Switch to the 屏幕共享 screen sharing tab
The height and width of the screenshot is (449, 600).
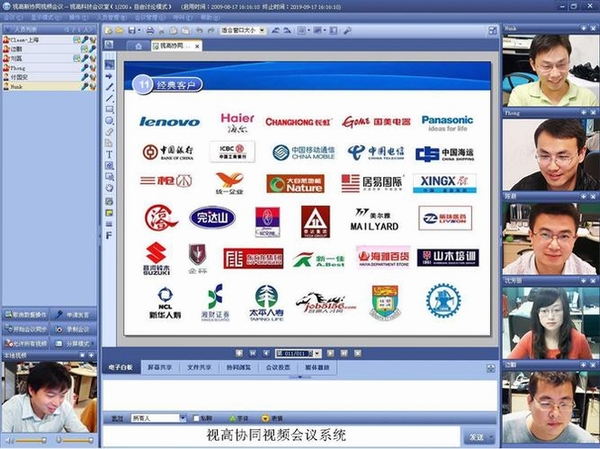pyautogui.click(x=160, y=367)
